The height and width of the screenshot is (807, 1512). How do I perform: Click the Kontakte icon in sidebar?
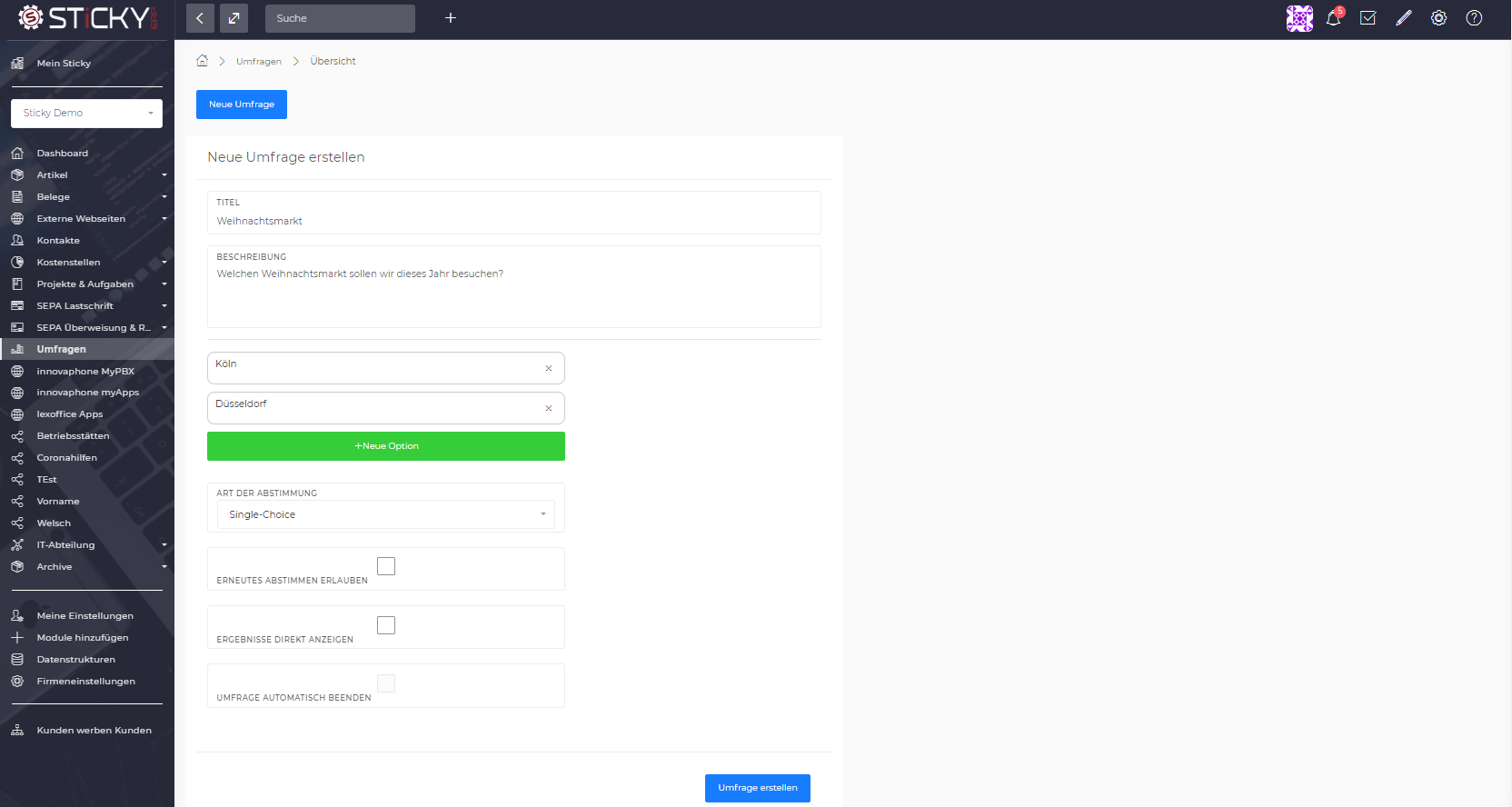click(17, 240)
